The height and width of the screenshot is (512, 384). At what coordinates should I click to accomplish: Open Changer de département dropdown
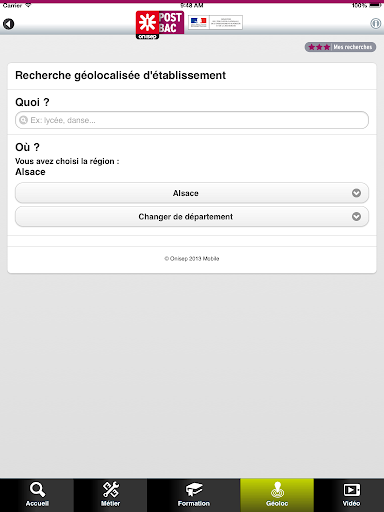pyautogui.click(x=192, y=217)
